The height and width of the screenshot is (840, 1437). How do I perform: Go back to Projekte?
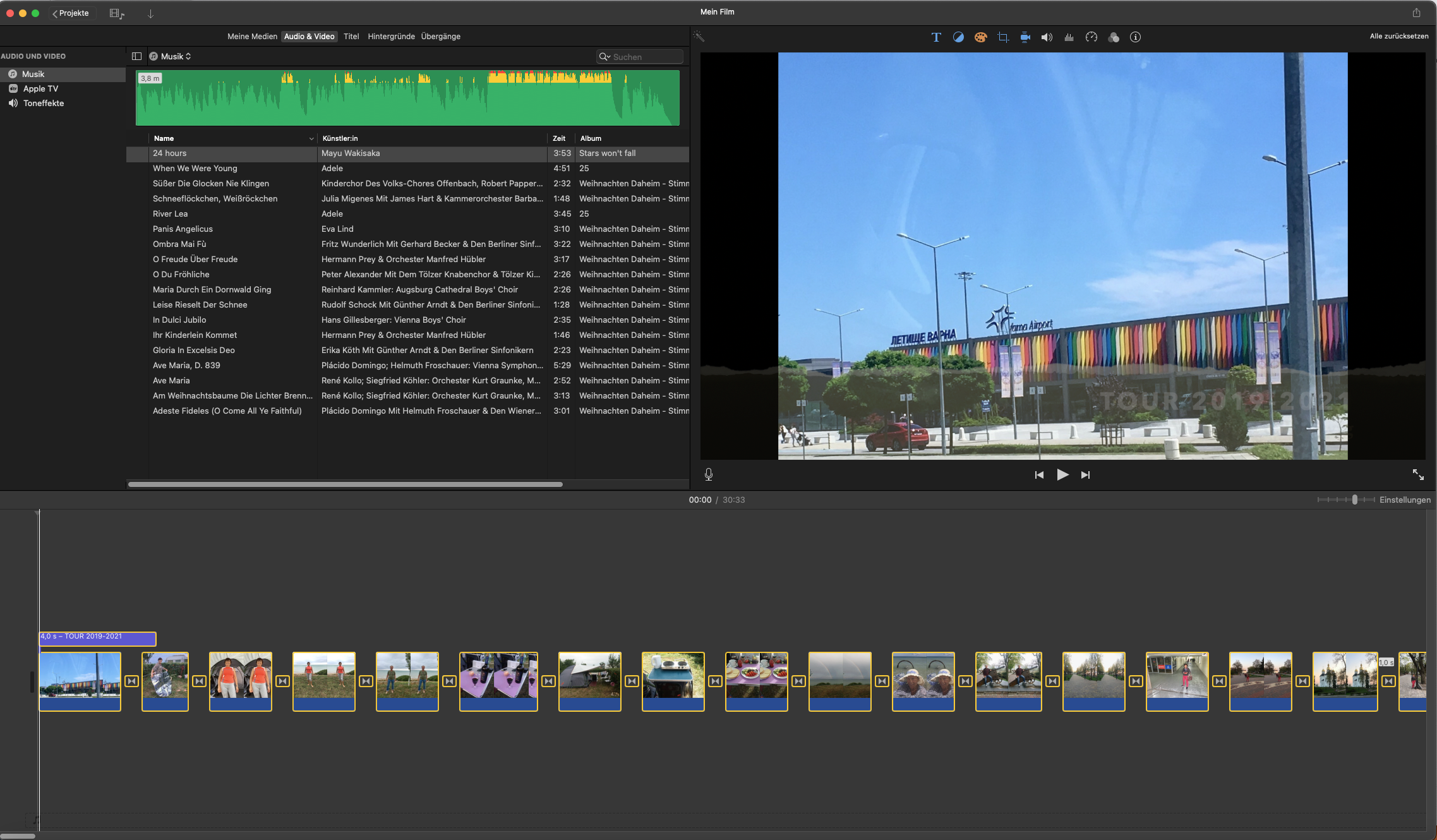click(71, 13)
